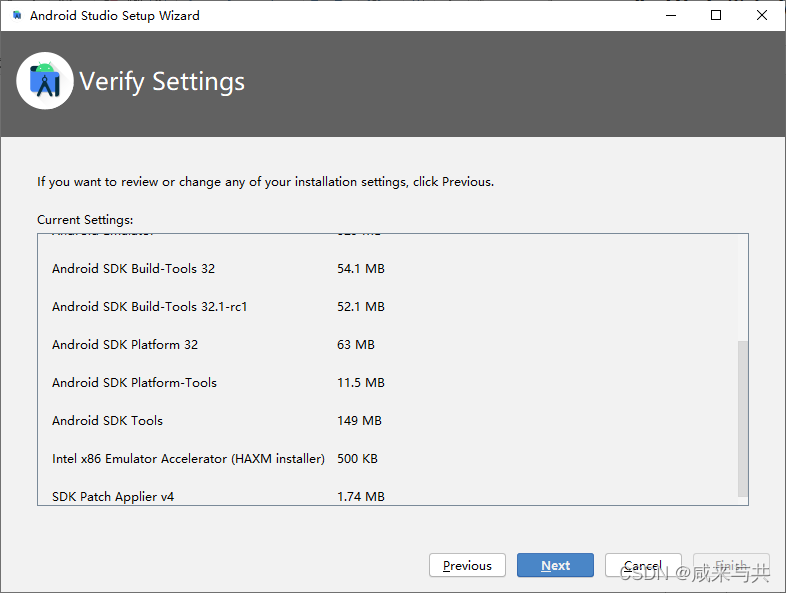Click the settings list vertical scrollbar thumb
Viewport: 786px width, 593px height.
pyautogui.click(x=742, y=419)
